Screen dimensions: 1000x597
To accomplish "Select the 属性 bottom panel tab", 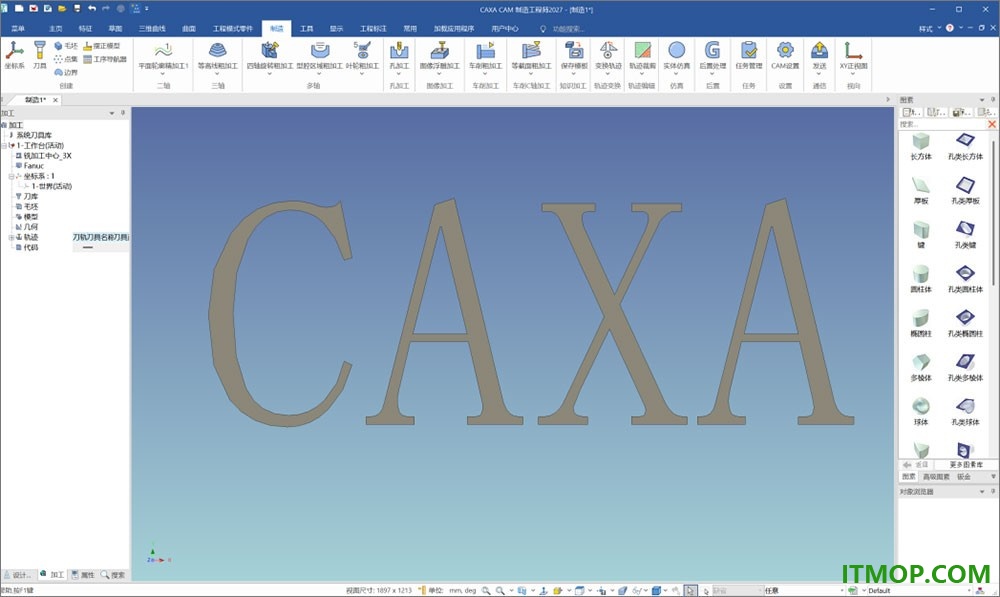I will click(x=83, y=575).
